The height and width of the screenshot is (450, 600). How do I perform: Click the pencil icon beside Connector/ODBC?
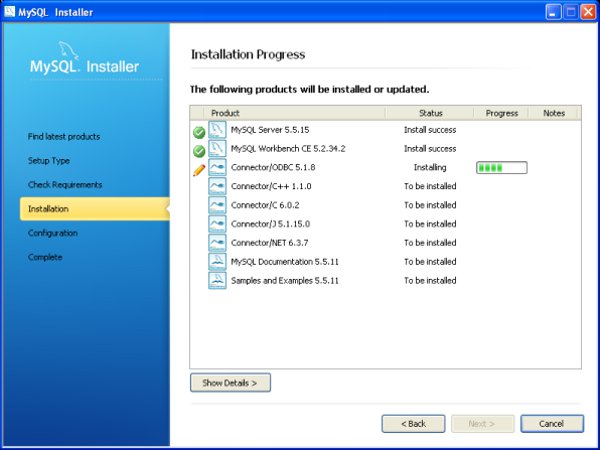(x=199, y=170)
